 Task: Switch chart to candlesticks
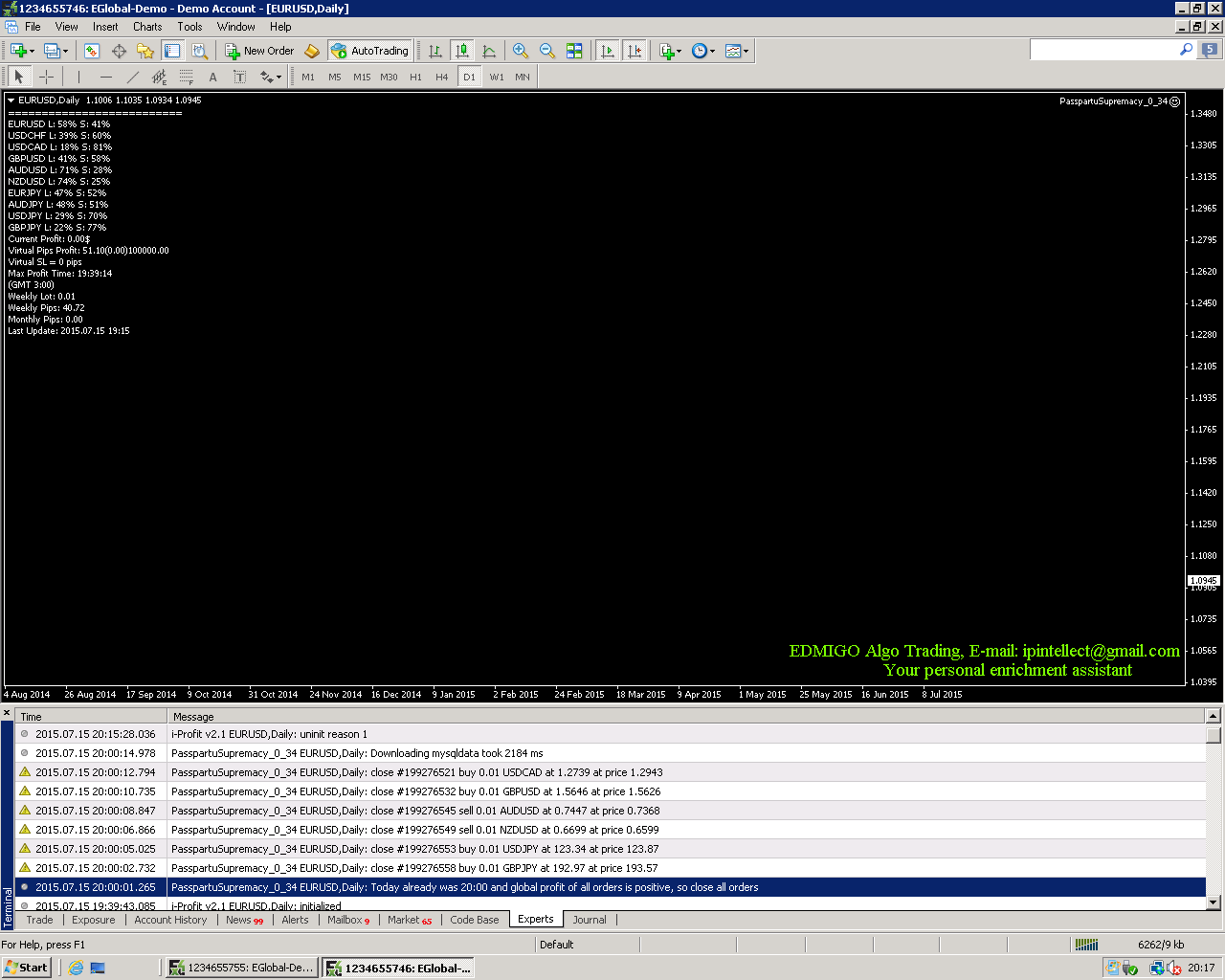tap(462, 51)
